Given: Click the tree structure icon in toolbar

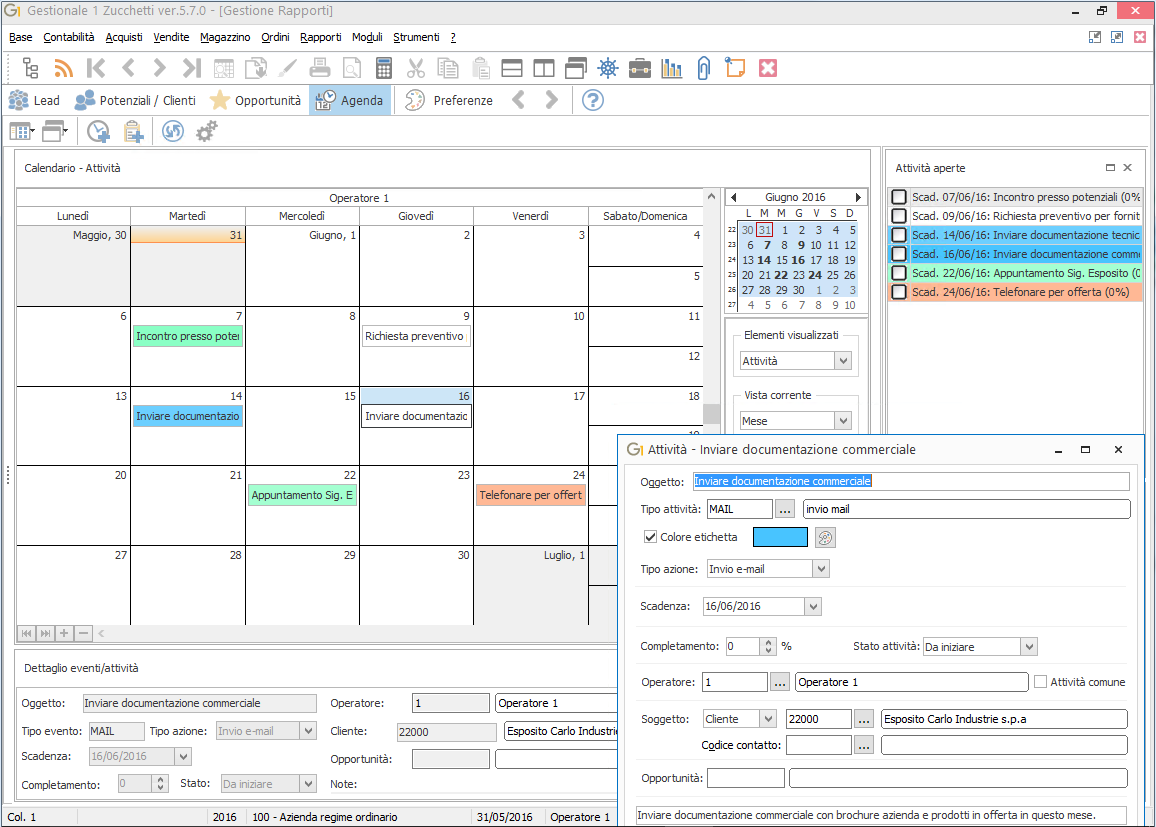Looking at the screenshot, I should [30, 69].
